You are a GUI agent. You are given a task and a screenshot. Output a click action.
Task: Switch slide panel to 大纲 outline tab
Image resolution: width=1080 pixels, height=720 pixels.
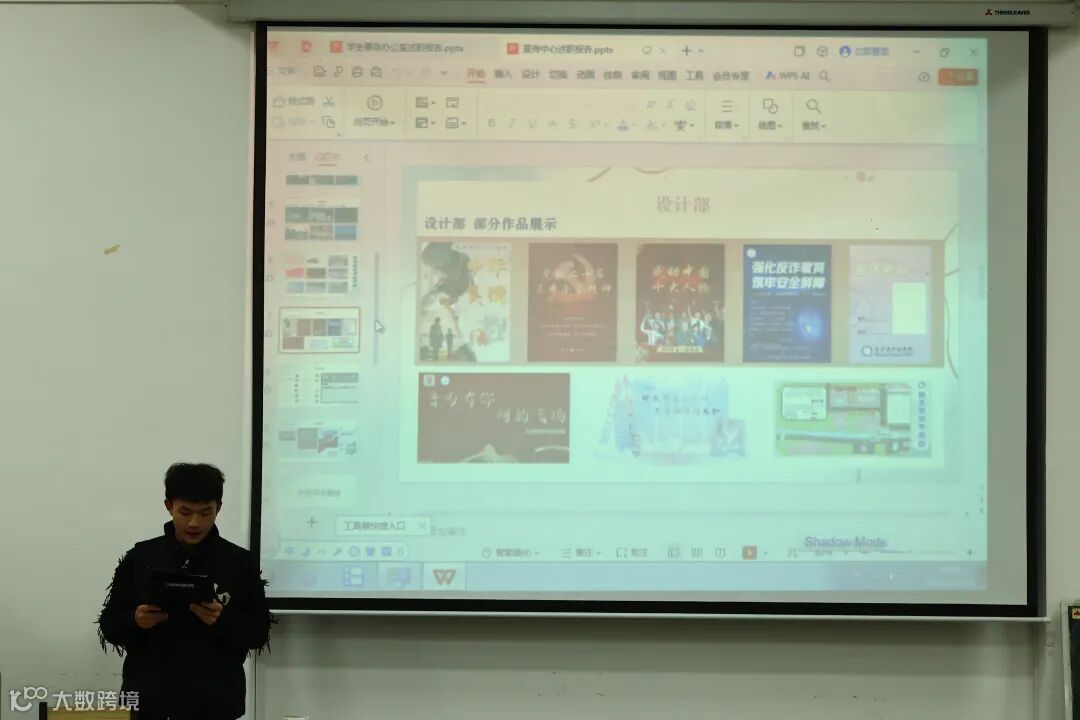point(297,156)
